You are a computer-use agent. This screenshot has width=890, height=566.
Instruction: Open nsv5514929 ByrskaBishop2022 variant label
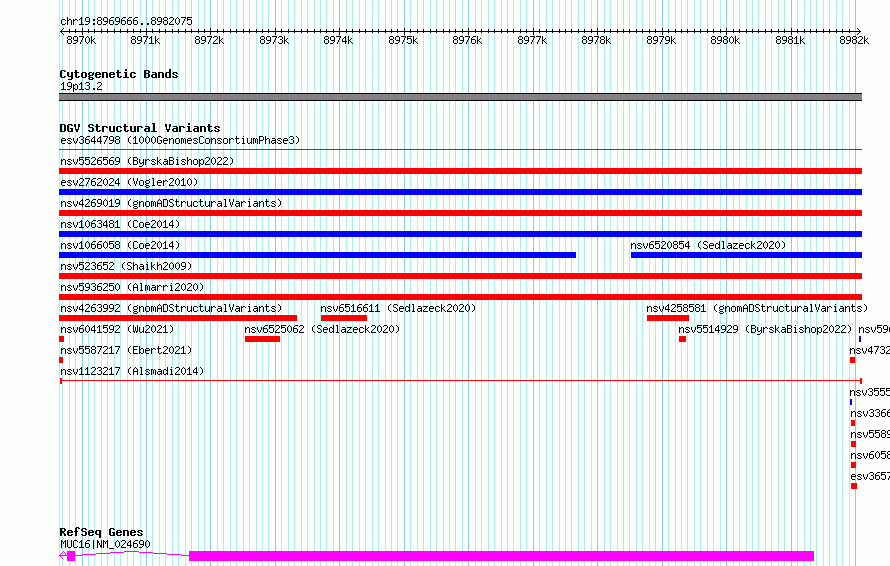coord(765,329)
